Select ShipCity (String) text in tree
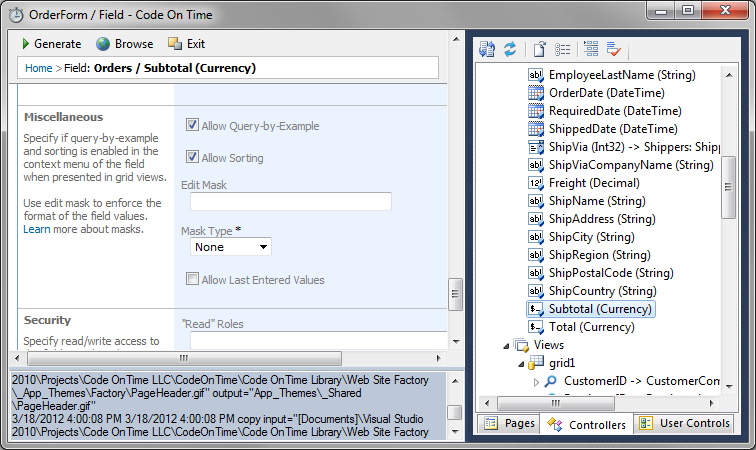756x450 pixels. 592,237
